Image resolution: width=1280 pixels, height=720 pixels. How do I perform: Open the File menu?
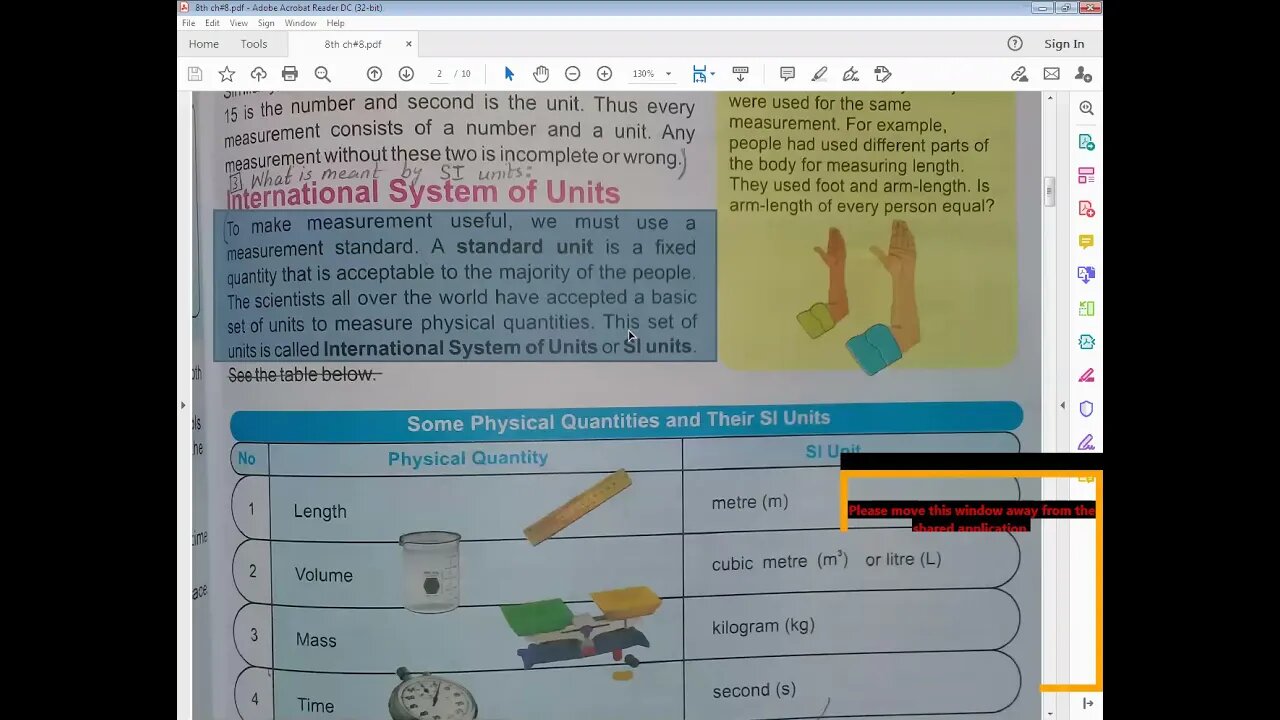(x=188, y=23)
